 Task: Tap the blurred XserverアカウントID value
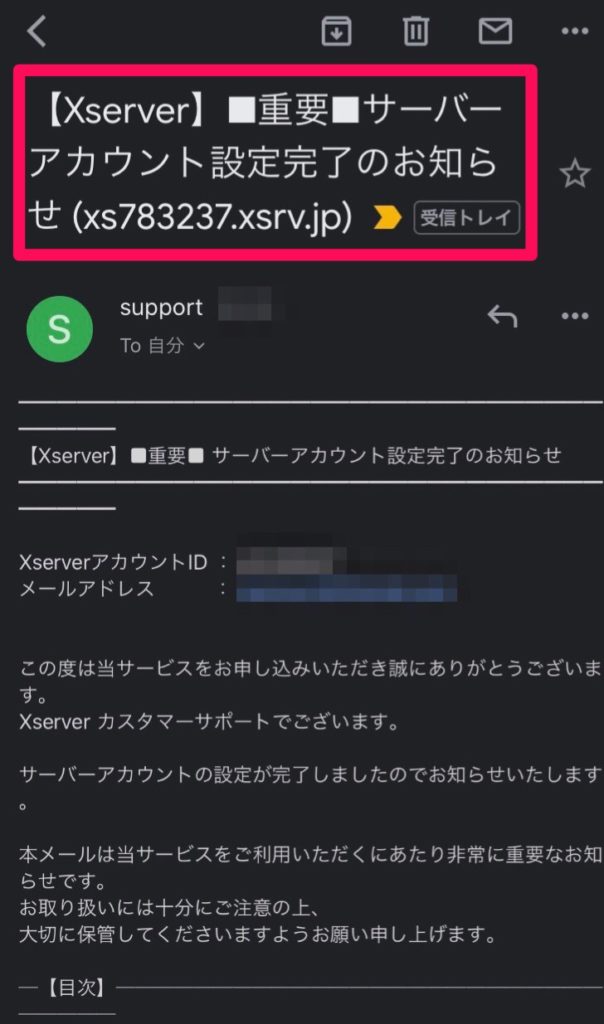292,561
